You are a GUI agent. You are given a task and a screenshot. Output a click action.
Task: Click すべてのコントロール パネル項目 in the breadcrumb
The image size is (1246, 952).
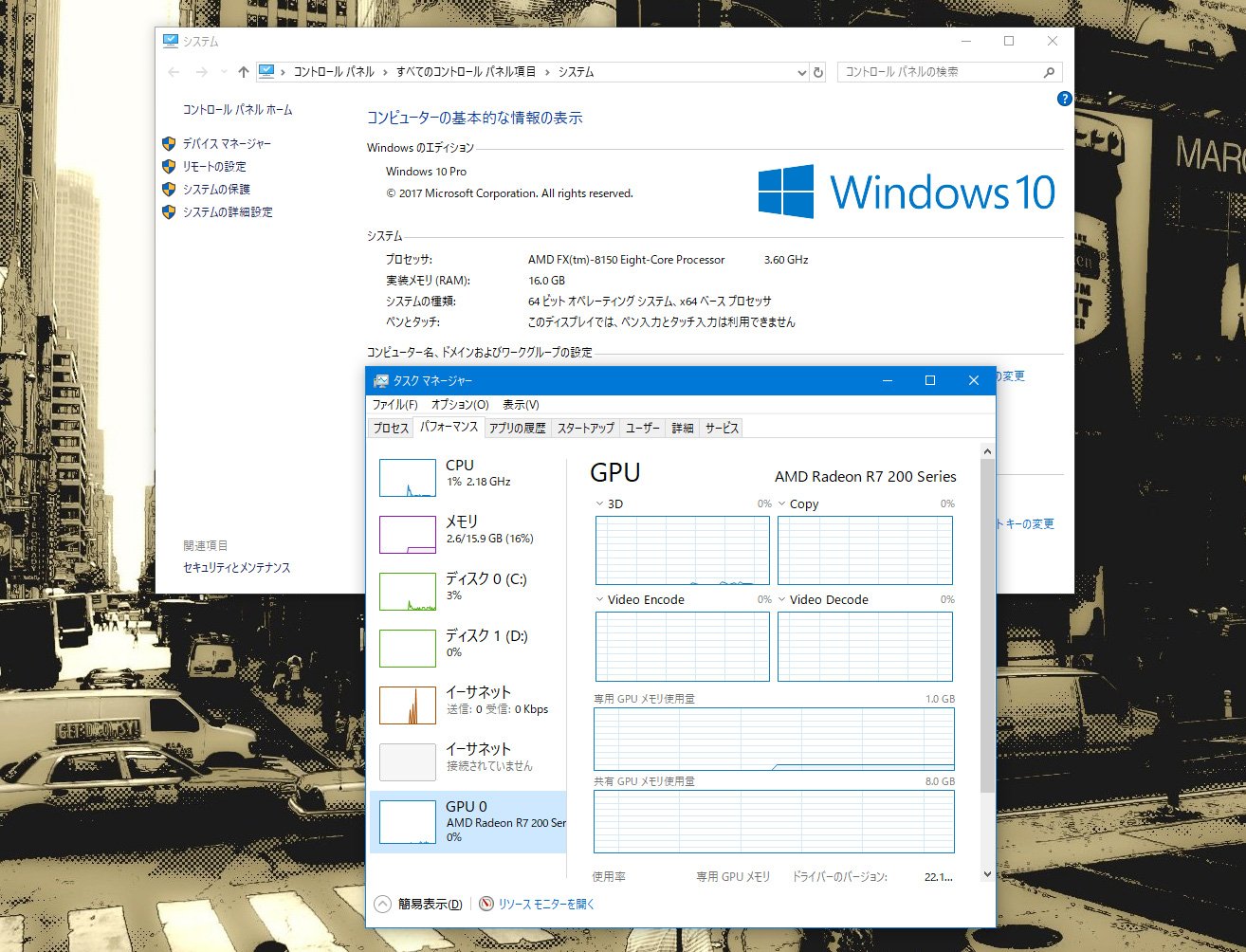point(466,72)
